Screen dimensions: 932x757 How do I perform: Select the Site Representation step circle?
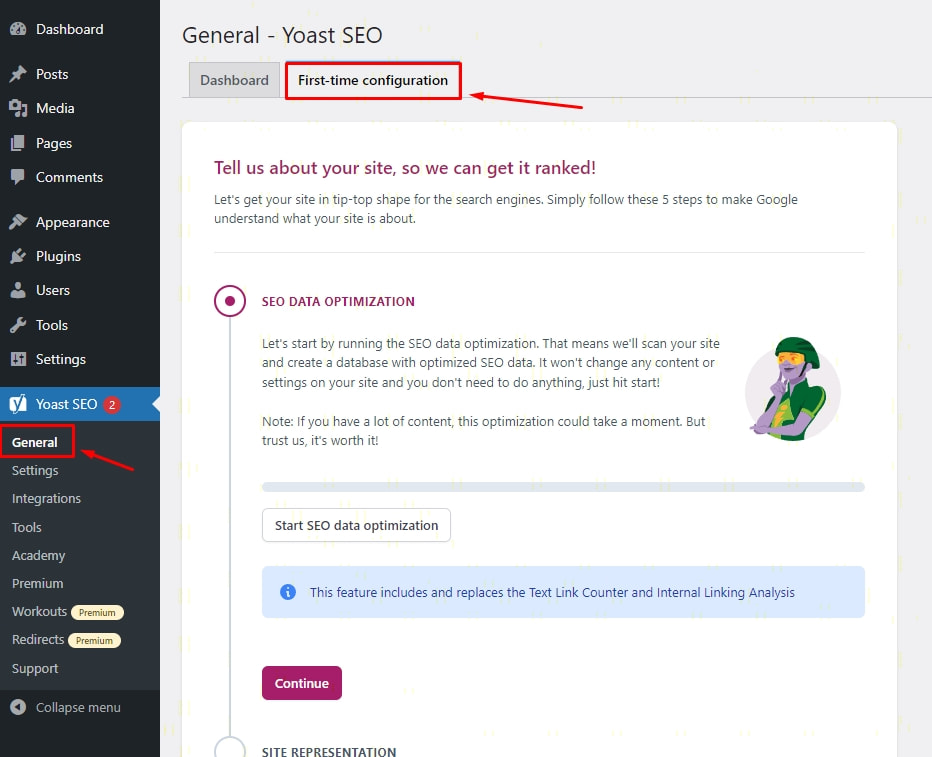click(x=230, y=750)
